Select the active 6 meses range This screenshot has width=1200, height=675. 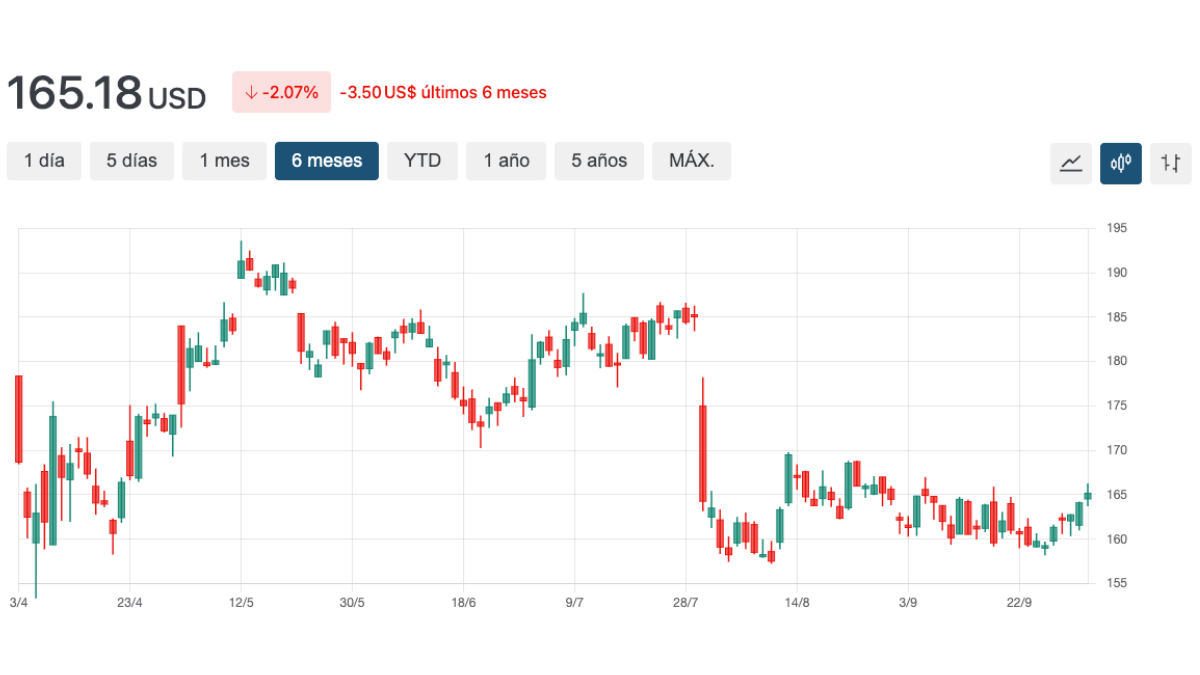pyautogui.click(x=327, y=161)
